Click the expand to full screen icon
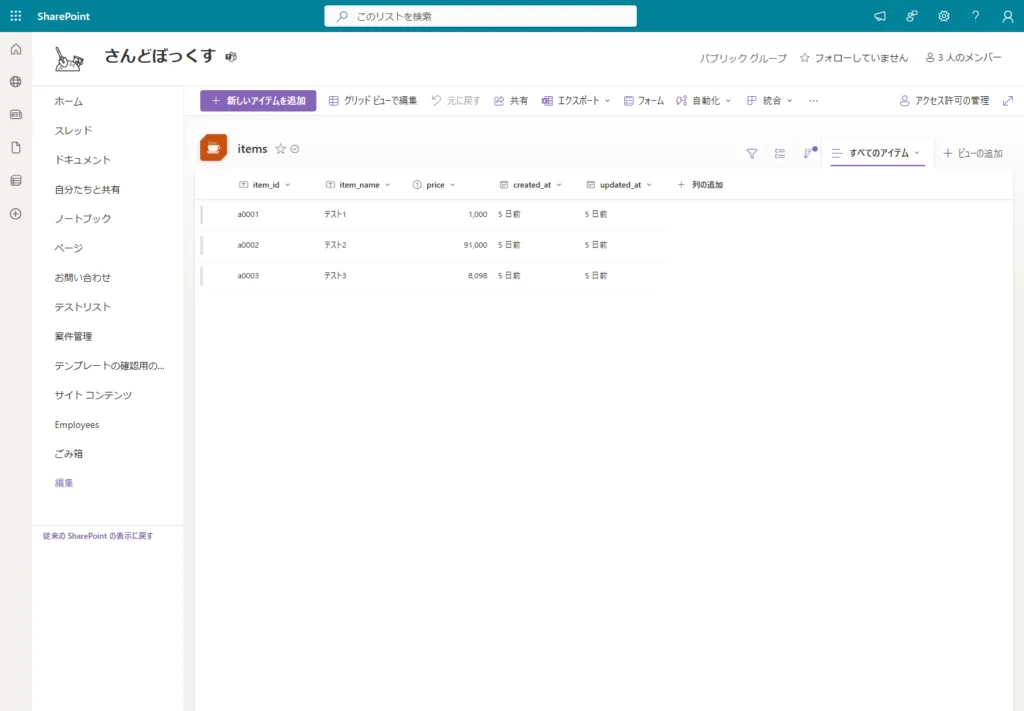This screenshot has height=711, width=1024. tap(1007, 101)
